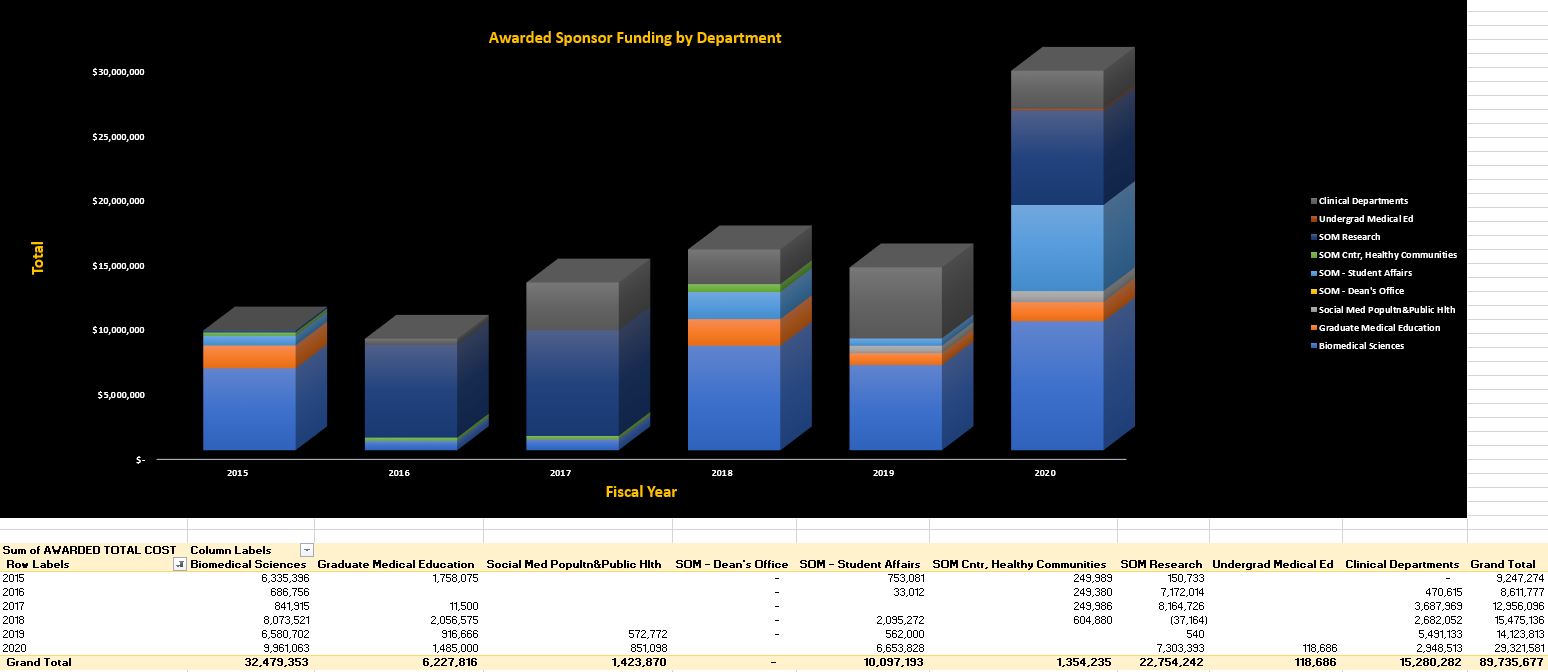Open the Column Labels filter dropdown
Viewport: 1548px width, 672px height.
(x=307, y=550)
